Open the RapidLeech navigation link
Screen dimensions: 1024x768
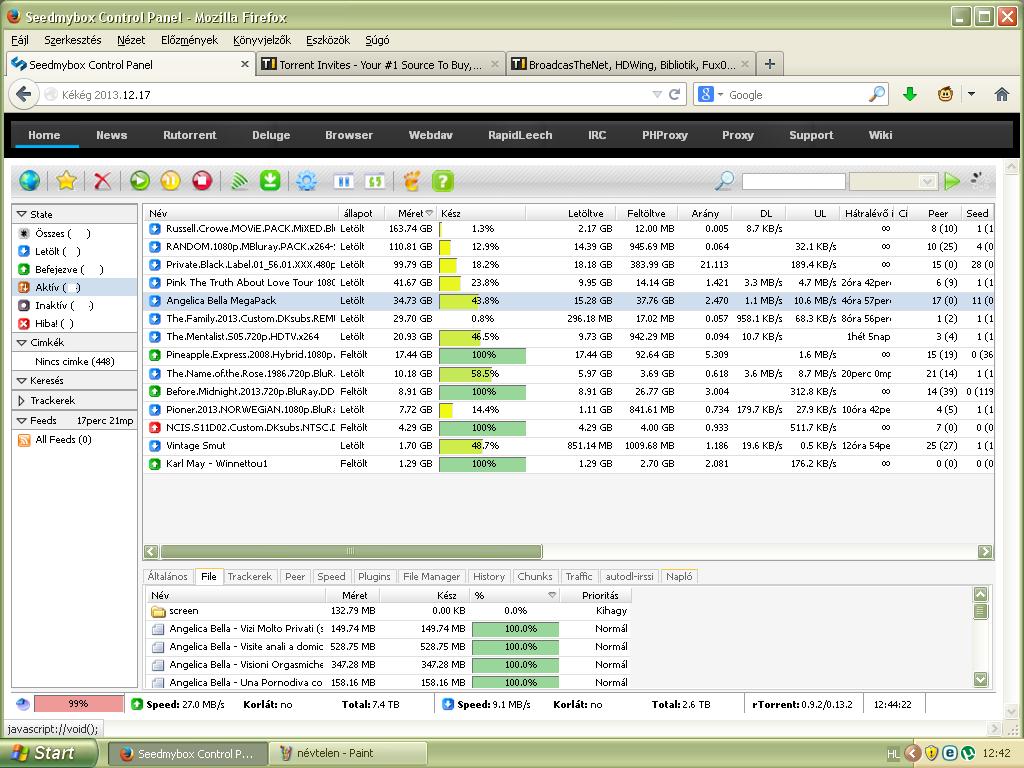point(520,135)
